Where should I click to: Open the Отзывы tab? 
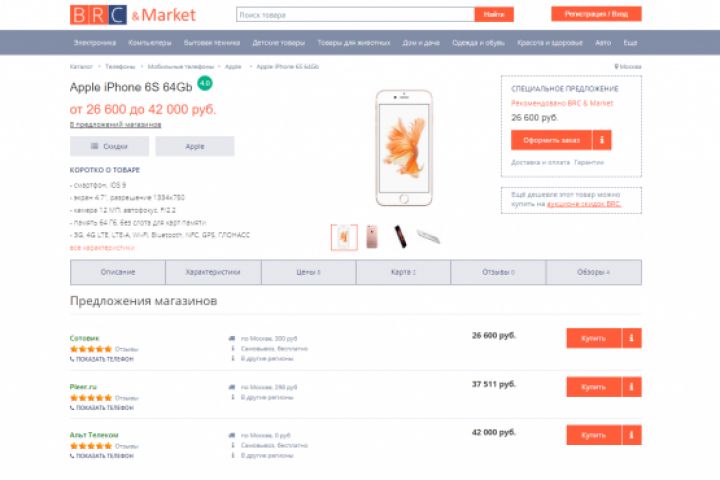498,272
